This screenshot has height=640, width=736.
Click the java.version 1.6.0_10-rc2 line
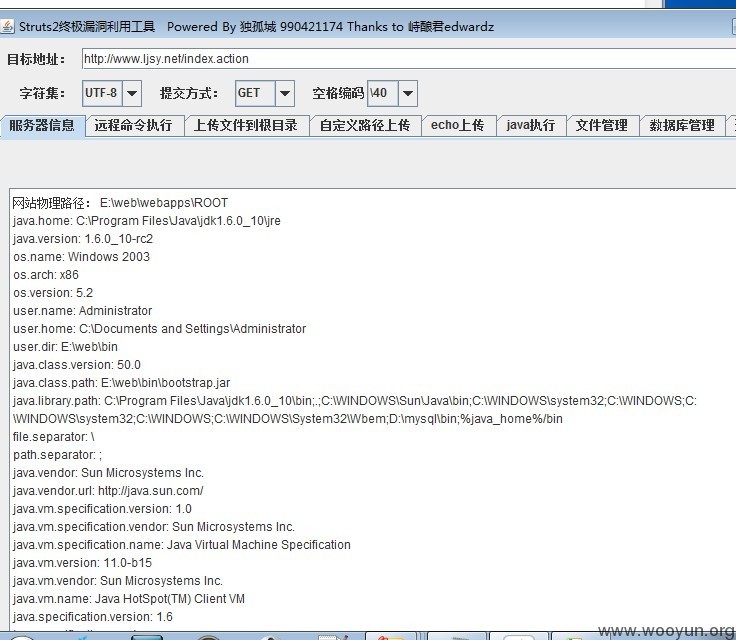[83, 239]
